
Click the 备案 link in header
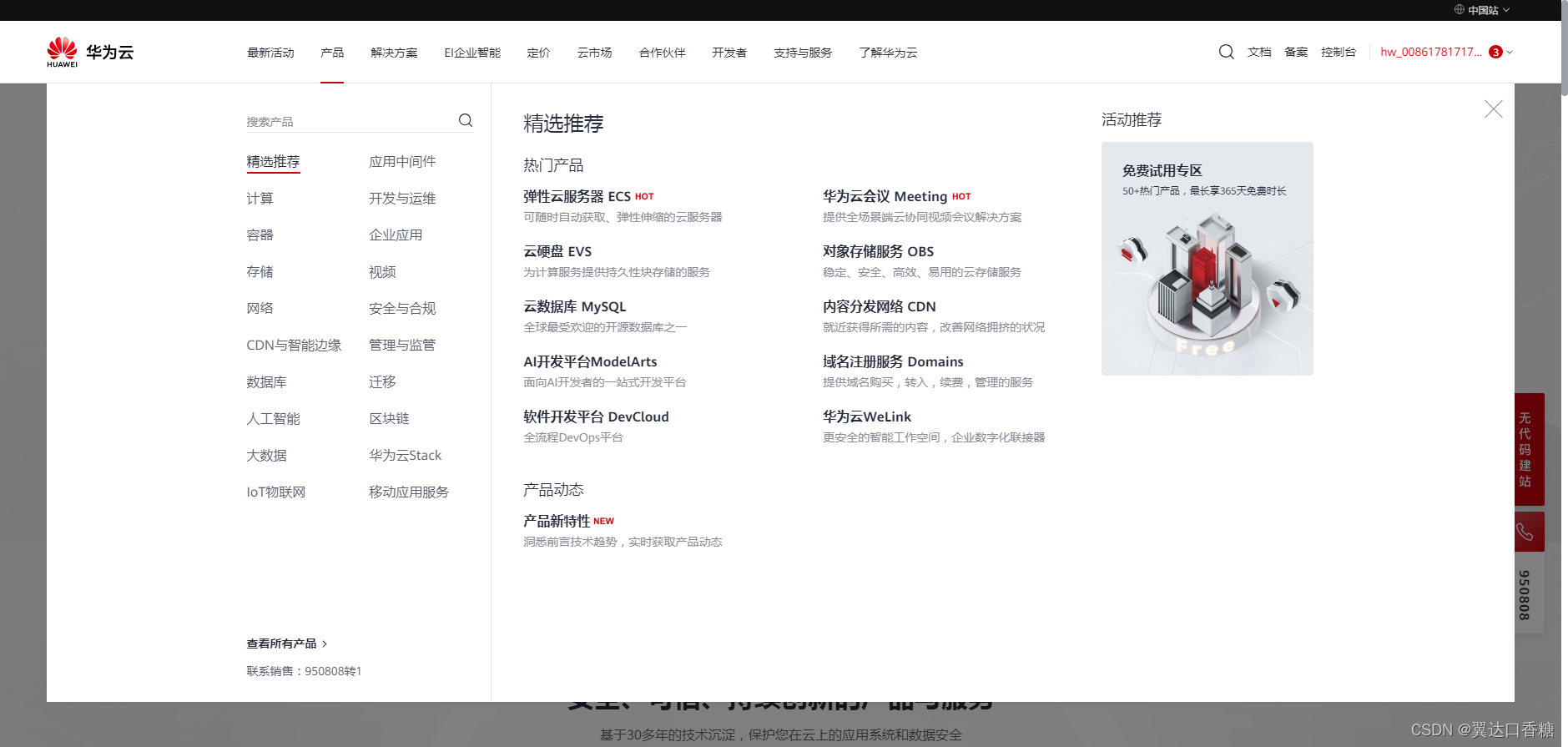tap(1296, 52)
